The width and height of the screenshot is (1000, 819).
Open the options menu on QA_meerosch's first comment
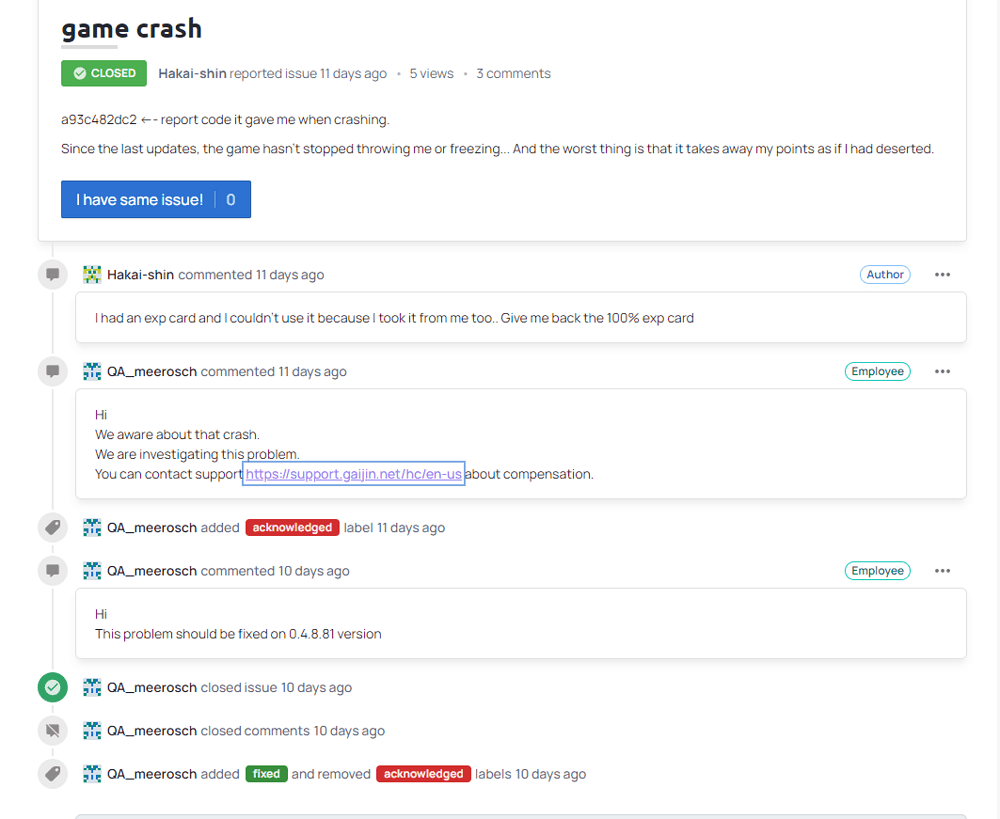(942, 371)
